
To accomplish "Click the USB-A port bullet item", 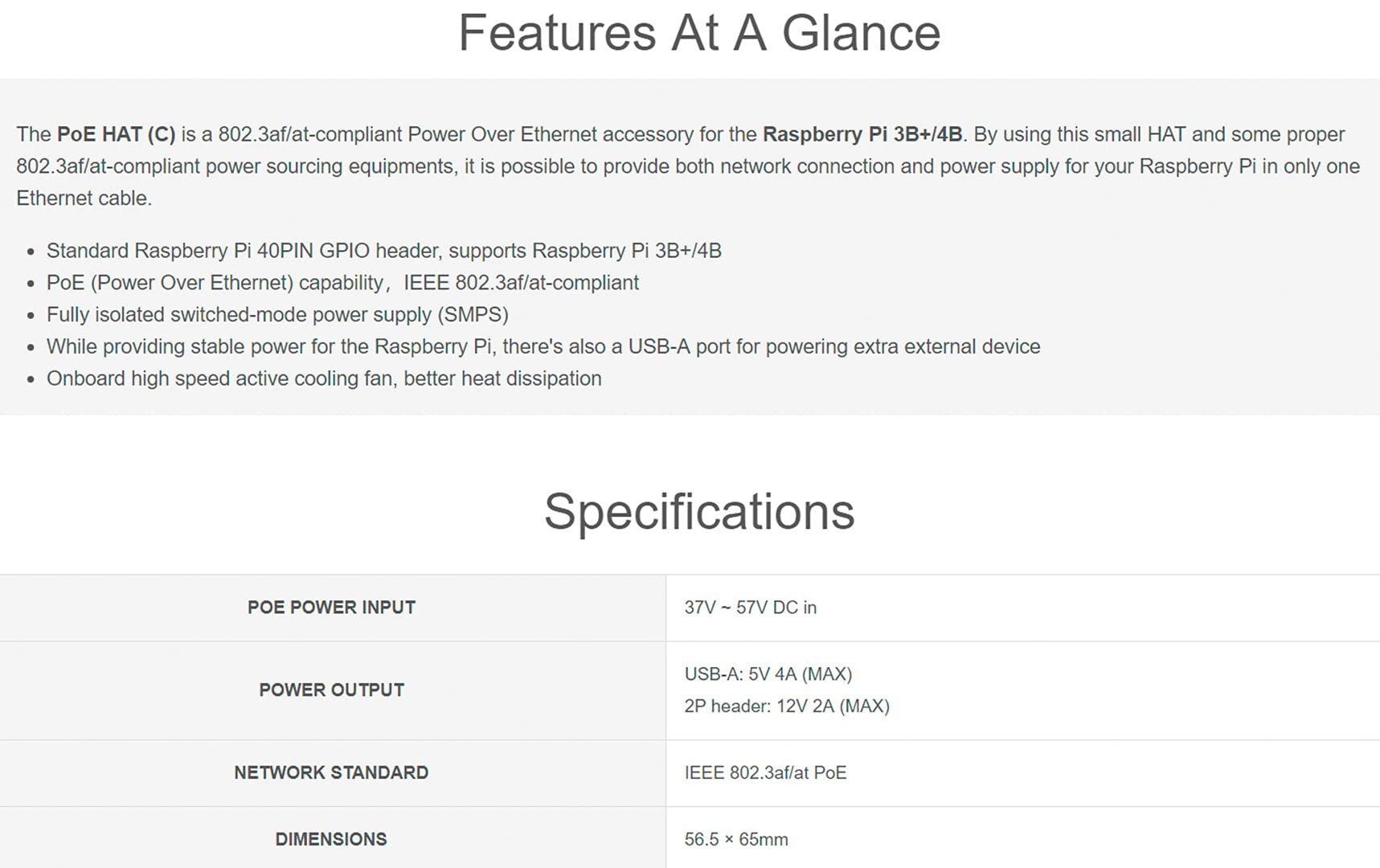I will point(543,346).
